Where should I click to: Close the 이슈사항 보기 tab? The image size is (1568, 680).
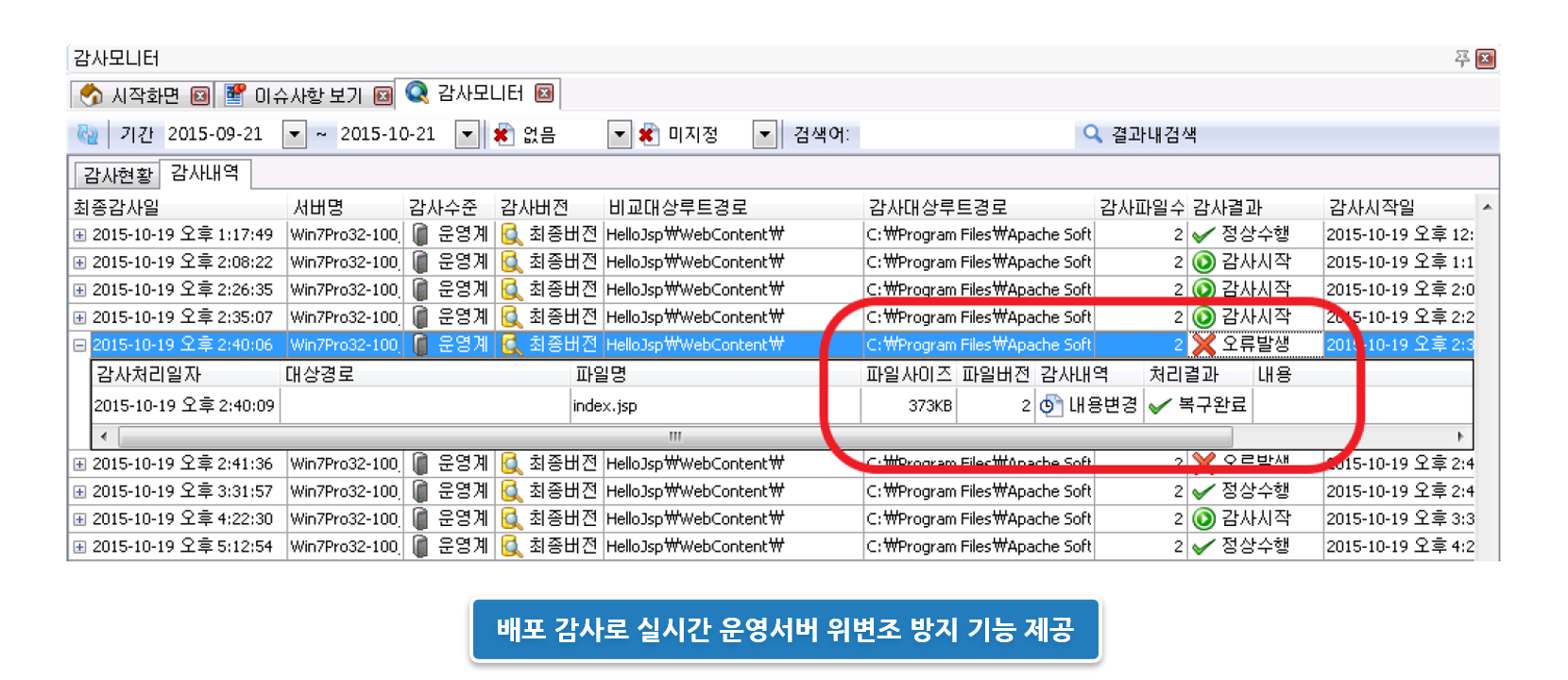[383, 95]
